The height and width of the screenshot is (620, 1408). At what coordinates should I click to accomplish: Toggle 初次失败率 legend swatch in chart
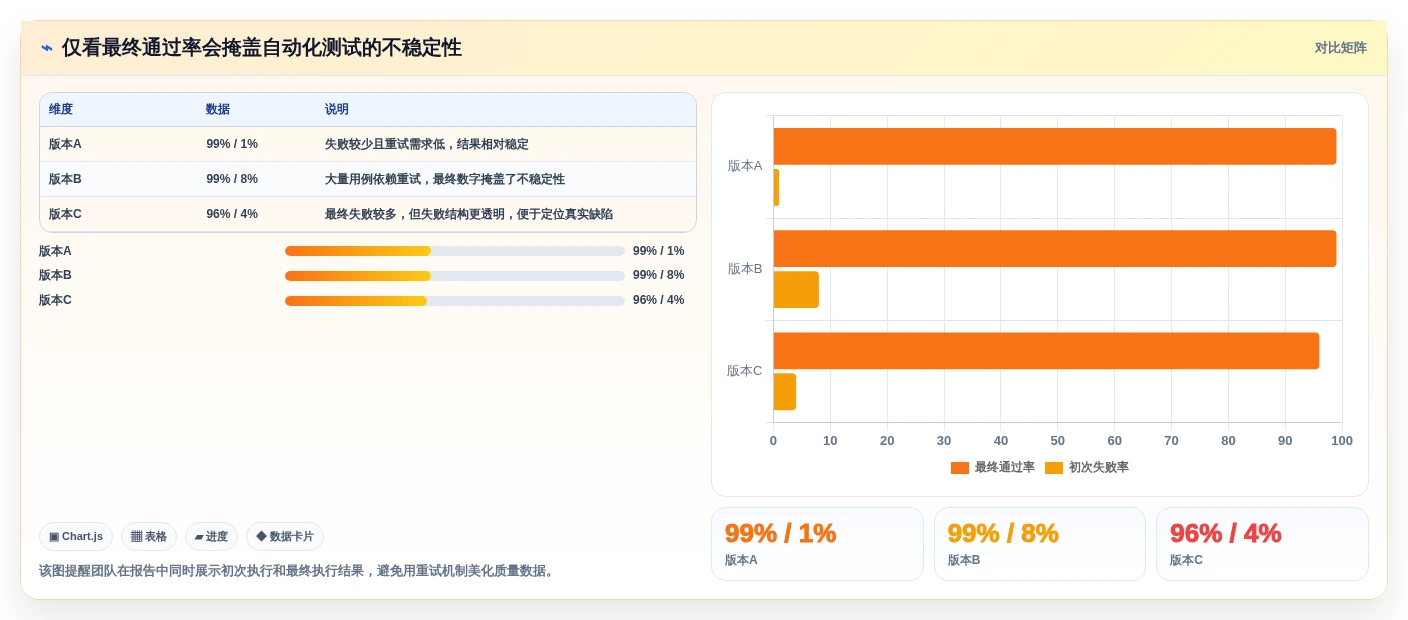(1054, 468)
